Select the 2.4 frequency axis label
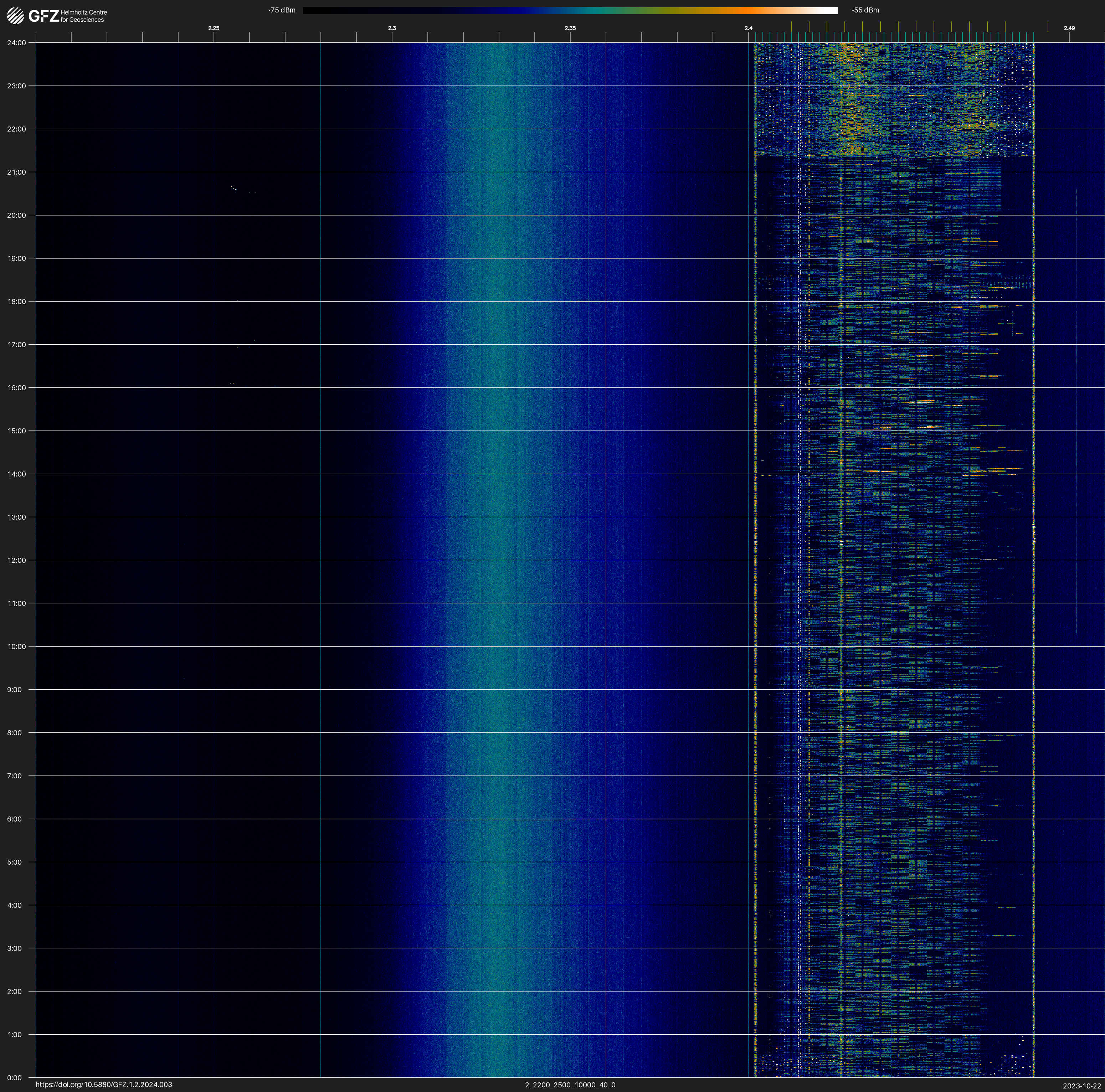Image resolution: width=1105 pixels, height=1092 pixels. pyautogui.click(x=748, y=28)
